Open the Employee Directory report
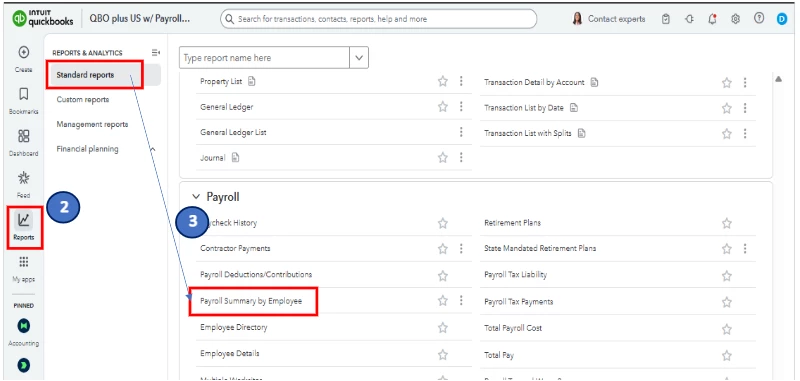Viewport: 800px width, 381px height. [234, 327]
